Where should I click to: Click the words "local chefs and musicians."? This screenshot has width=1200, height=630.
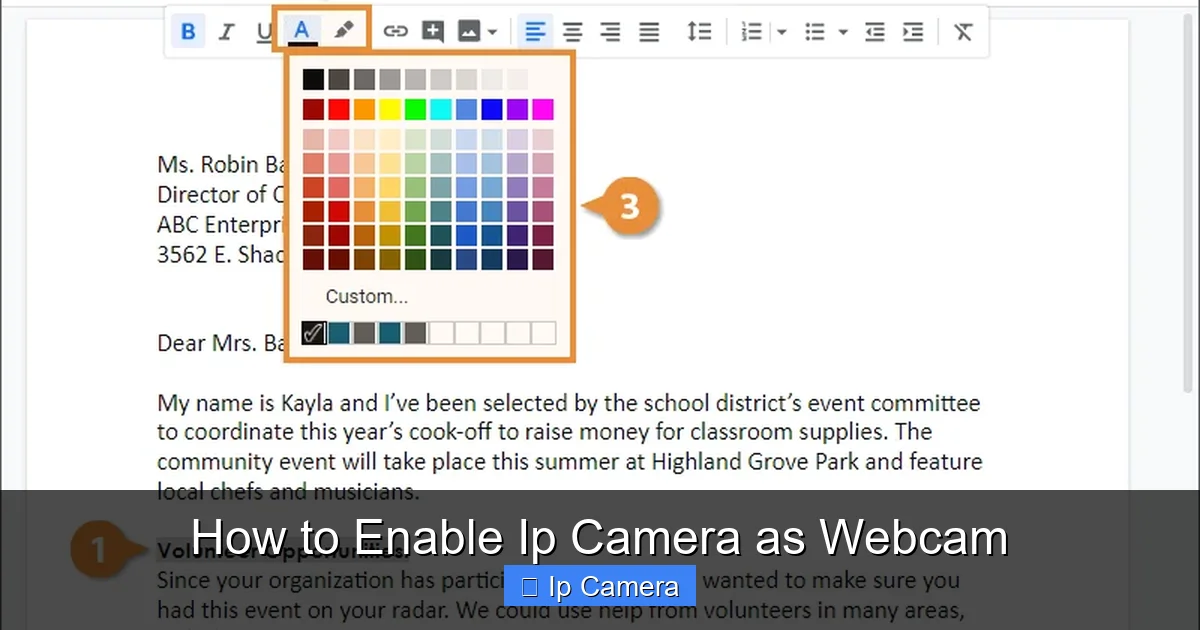click(288, 491)
